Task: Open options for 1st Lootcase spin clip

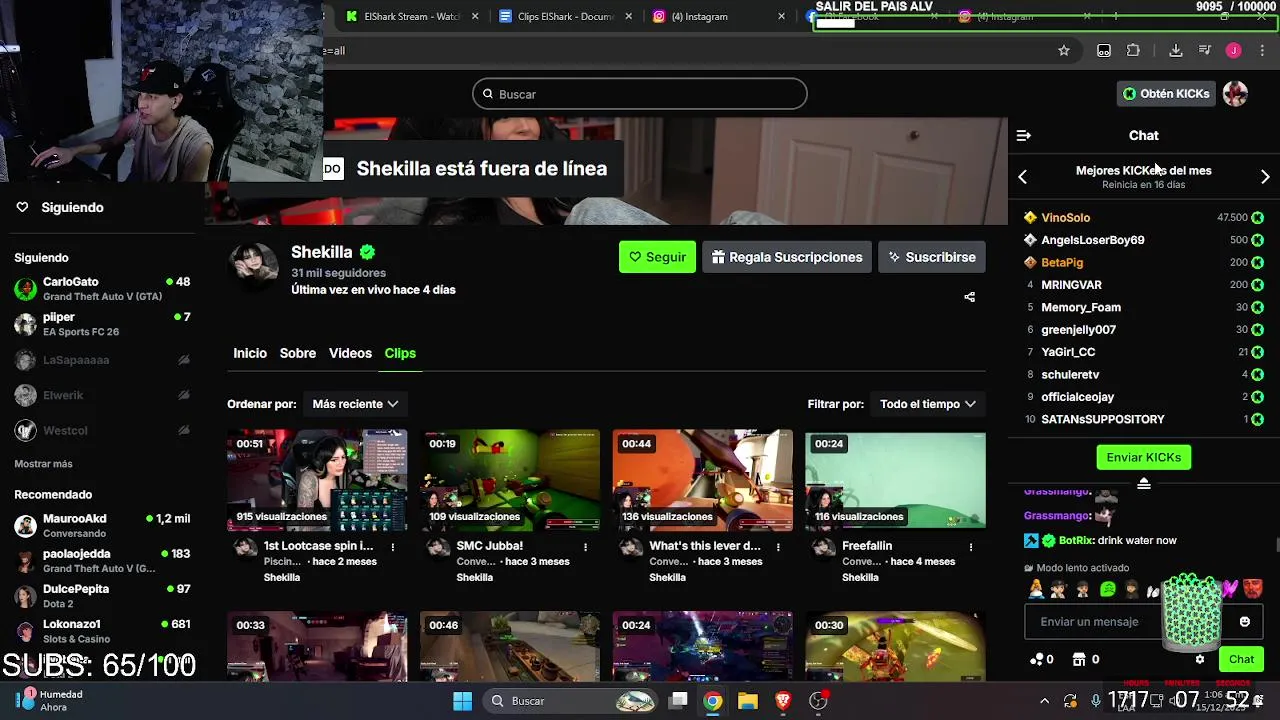Action: [x=393, y=547]
